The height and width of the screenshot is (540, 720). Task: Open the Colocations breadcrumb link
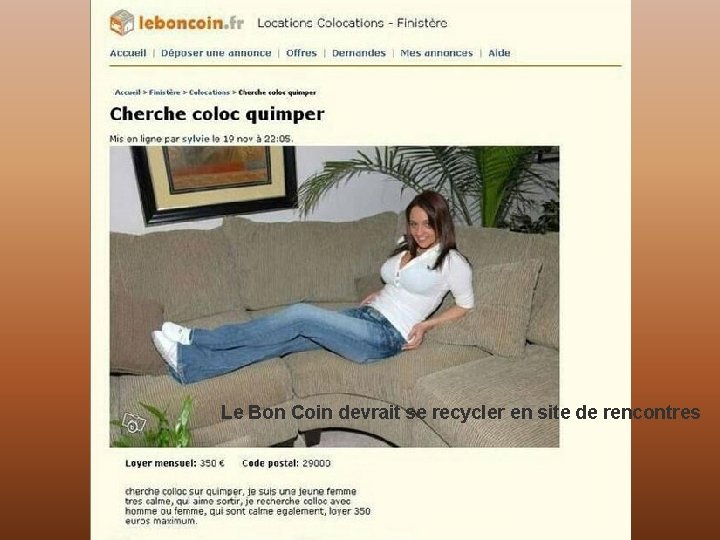click(x=209, y=92)
